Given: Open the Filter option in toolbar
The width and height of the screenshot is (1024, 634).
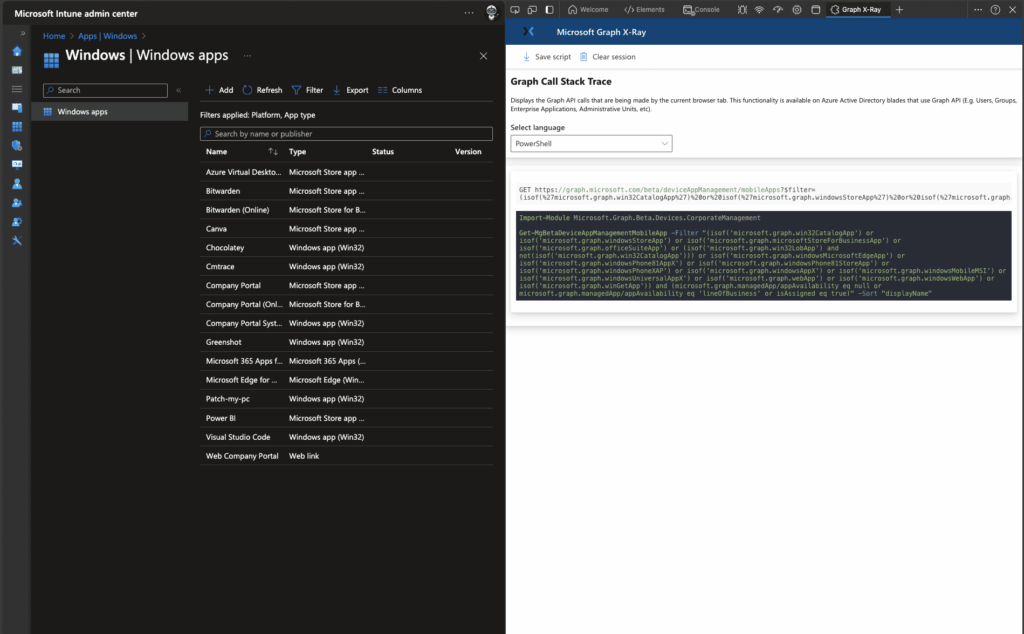Looking at the screenshot, I should point(307,90).
